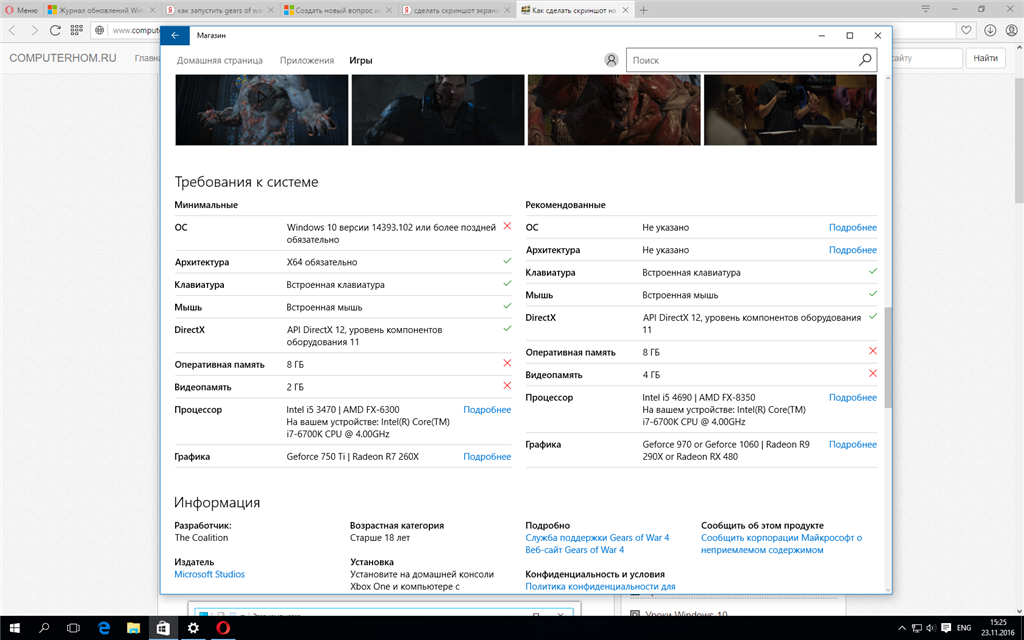The width and height of the screenshot is (1024, 640).
Task: Click "Подробнее" in the recommended Графика row
Action: pos(853,444)
